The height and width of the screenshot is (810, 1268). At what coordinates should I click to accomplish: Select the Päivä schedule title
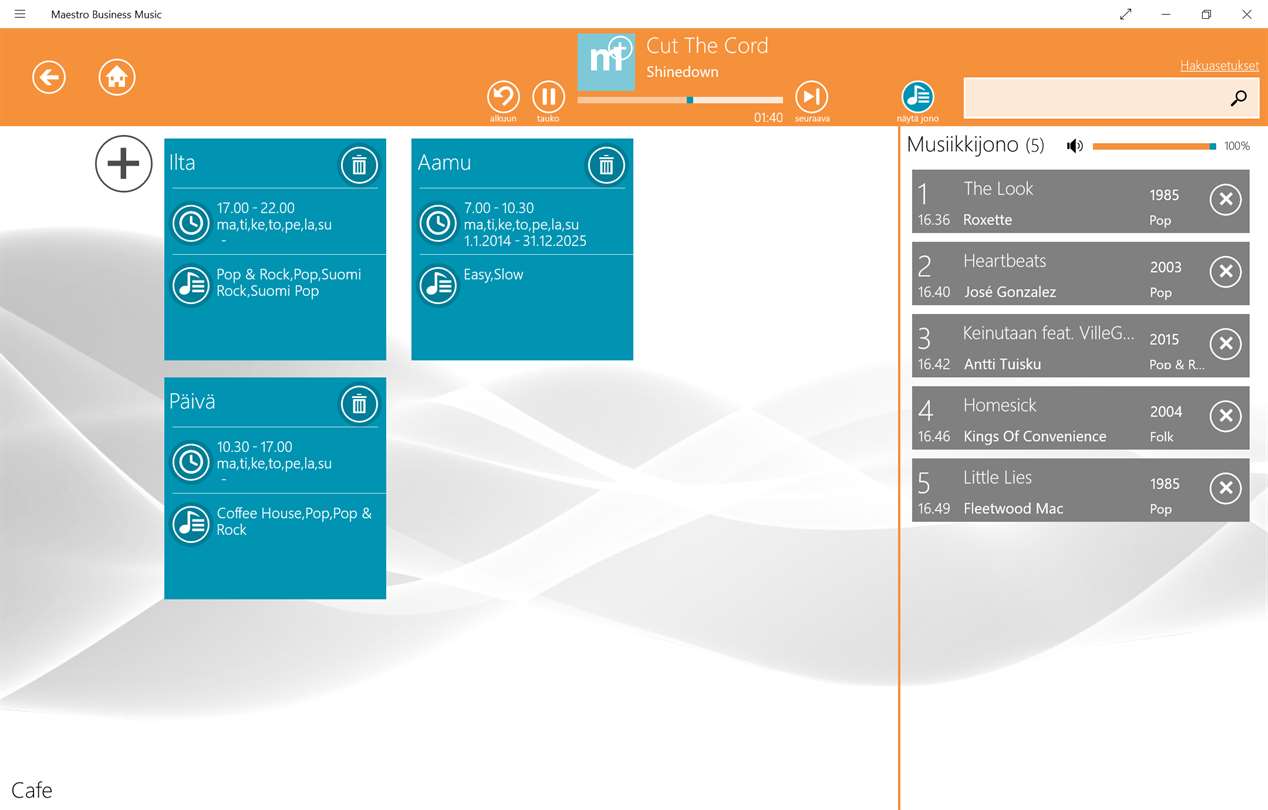192,402
